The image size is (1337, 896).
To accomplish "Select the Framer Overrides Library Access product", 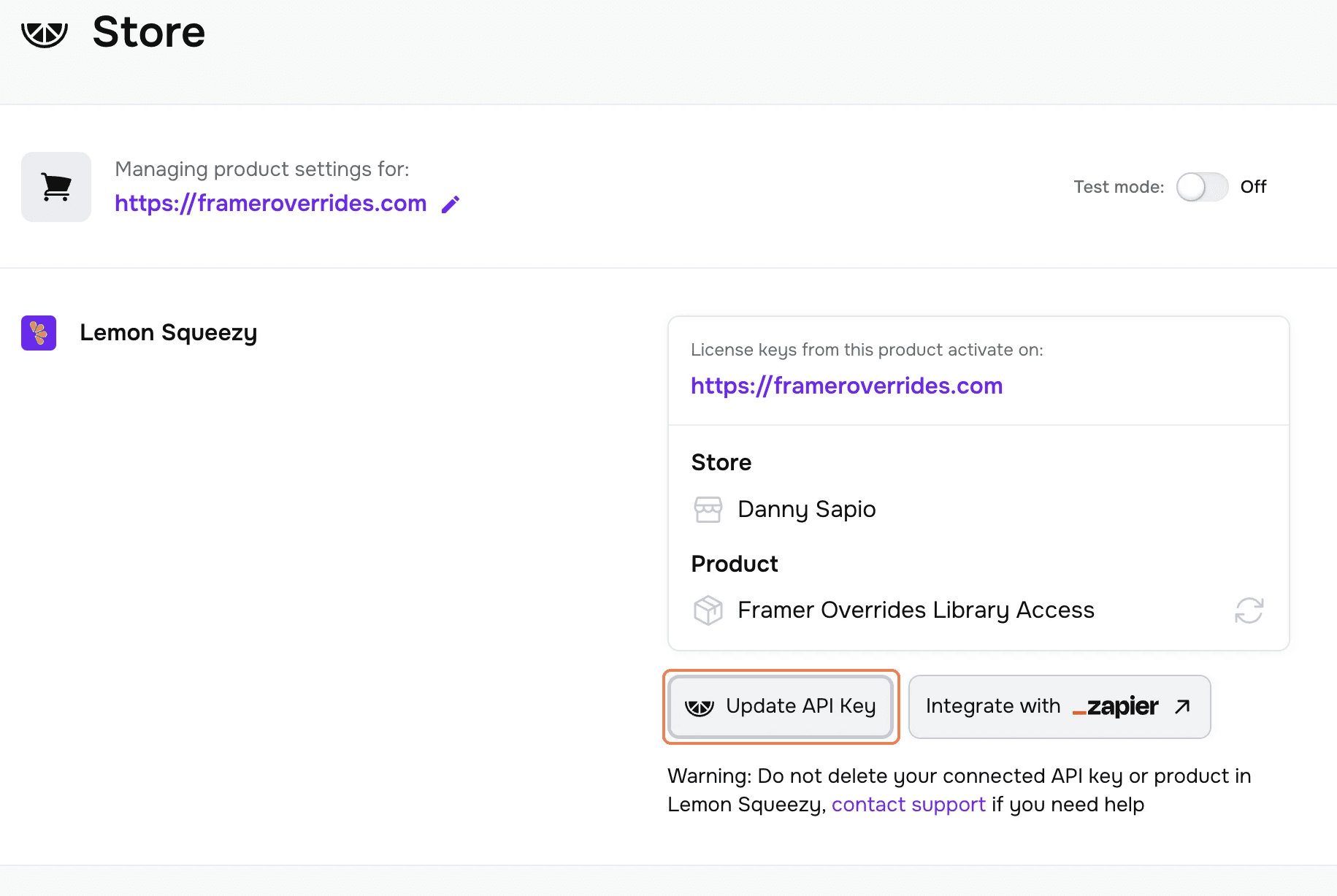I will click(916, 610).
